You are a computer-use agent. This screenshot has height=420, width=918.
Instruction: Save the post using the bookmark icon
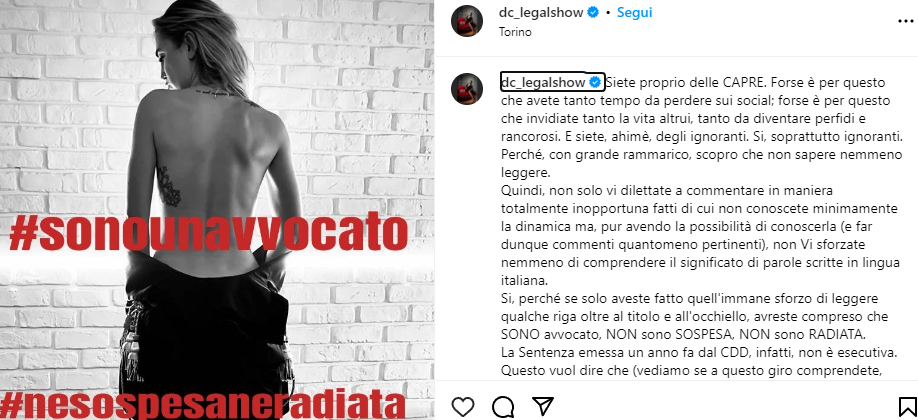(907, 406)
